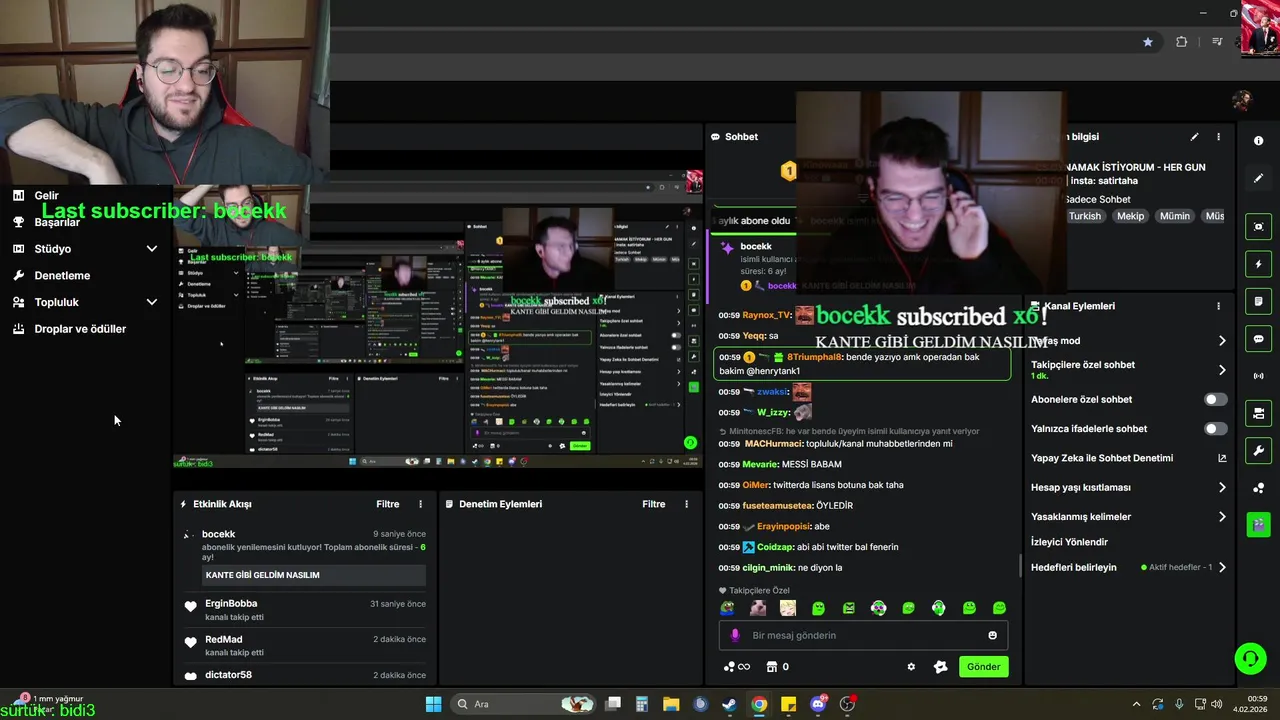
Task: Toggle the camera panel icon in right sidebar
Action: pyautogui.click(x=1258, y=413)
